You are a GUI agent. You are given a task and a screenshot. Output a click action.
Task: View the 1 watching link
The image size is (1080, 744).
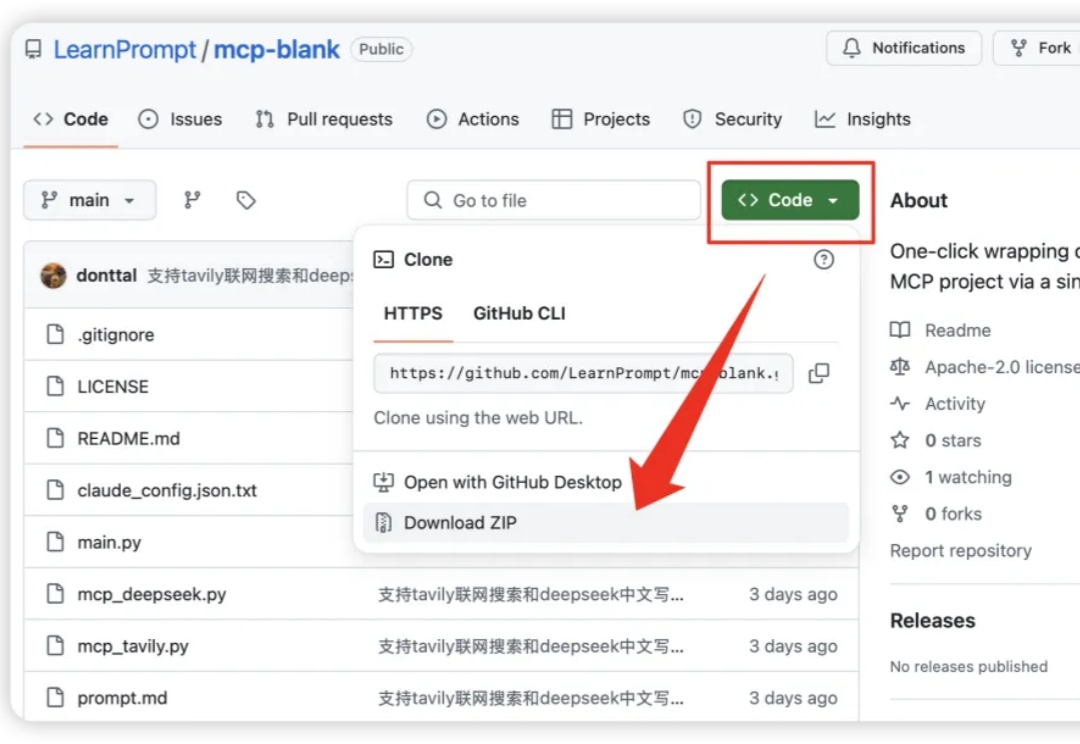[968, 477]
